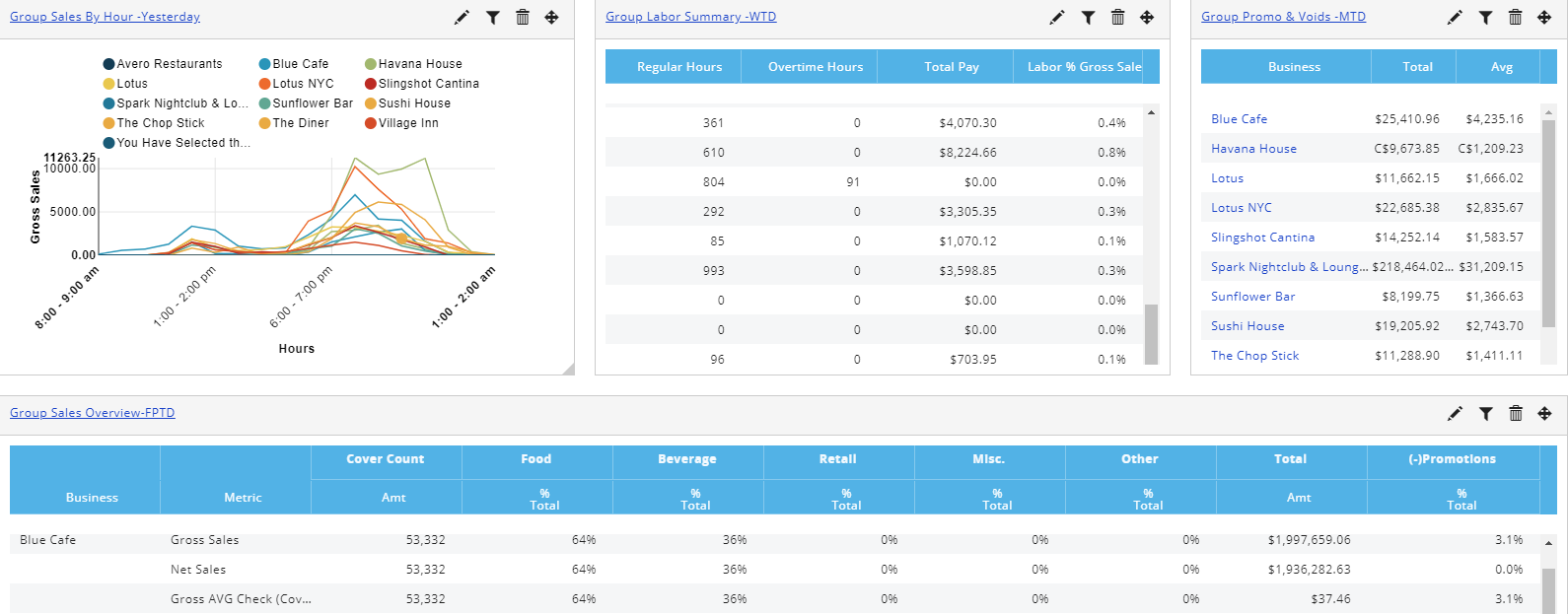
Task: Click move icon on Group Sales Overview
Action: [1544, 414]
